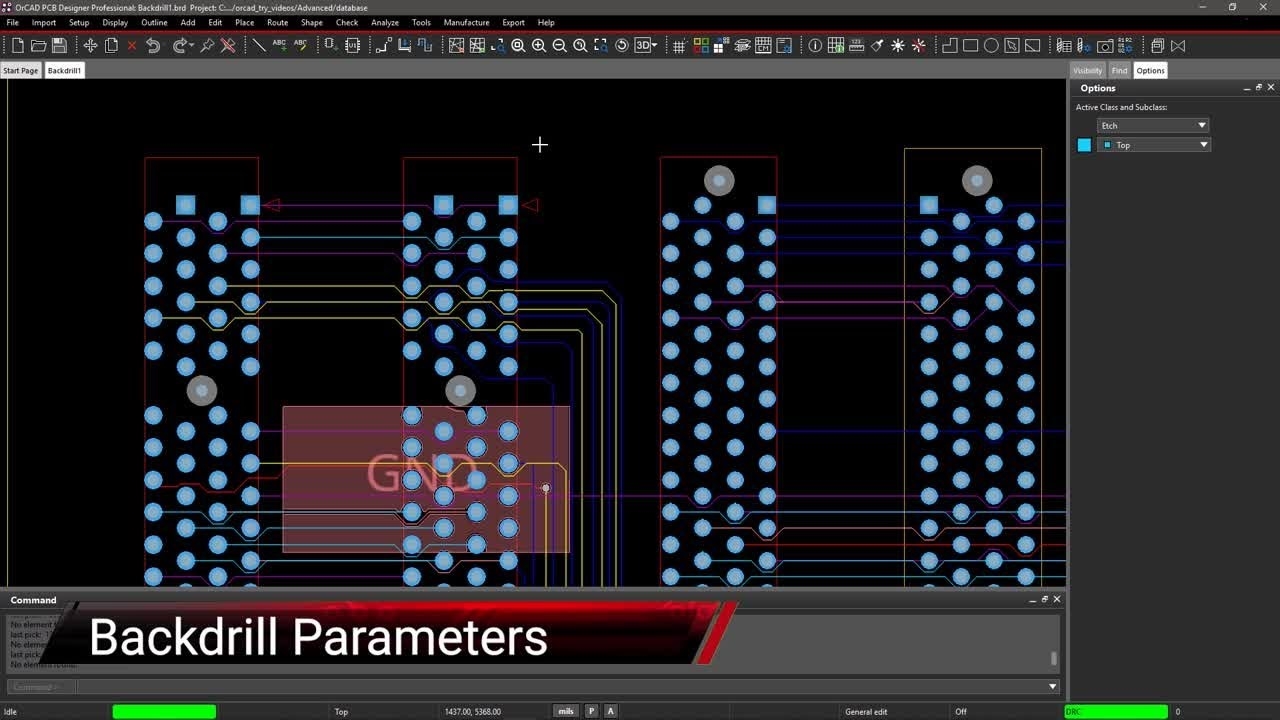The image size is (1280, 720).
Task: Delete an element with the Delete tool
Action: tap(131, 46)
